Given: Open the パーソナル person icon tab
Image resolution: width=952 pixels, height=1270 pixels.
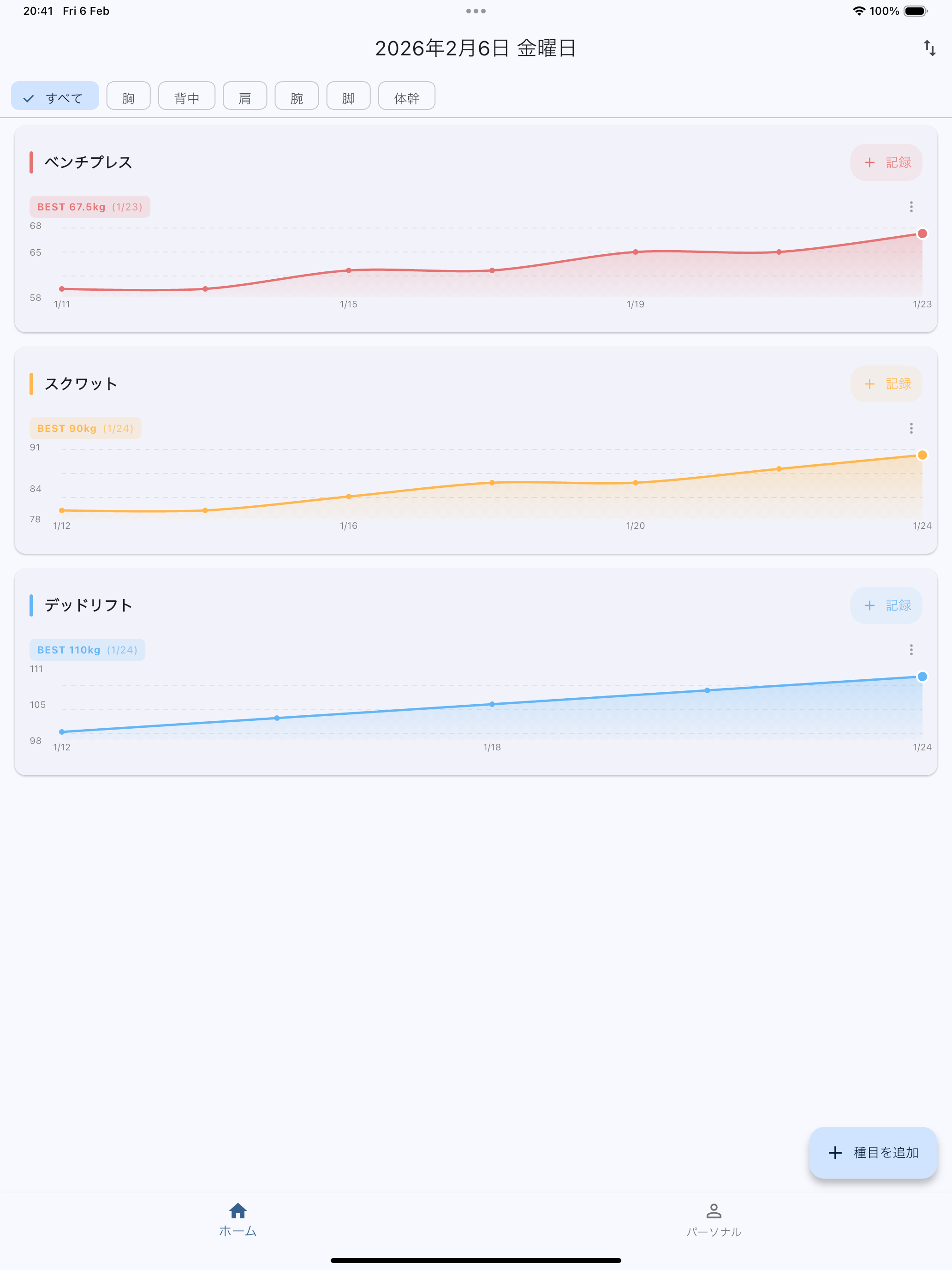Looking at the screenshot, I should click(x=713, y=1211).
